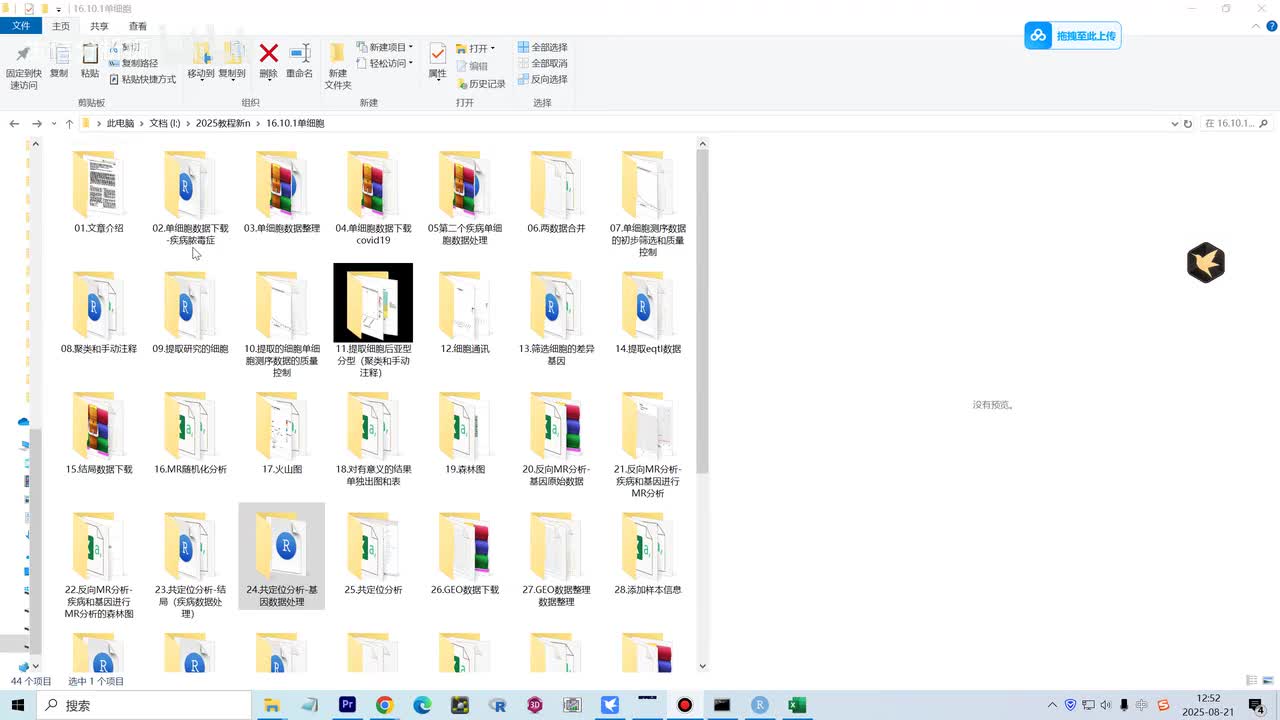The height and width of the screenshot is (720, 1280).
Task: Pin the folder to Quick access (固定到快速访问)
Action: 23,66
